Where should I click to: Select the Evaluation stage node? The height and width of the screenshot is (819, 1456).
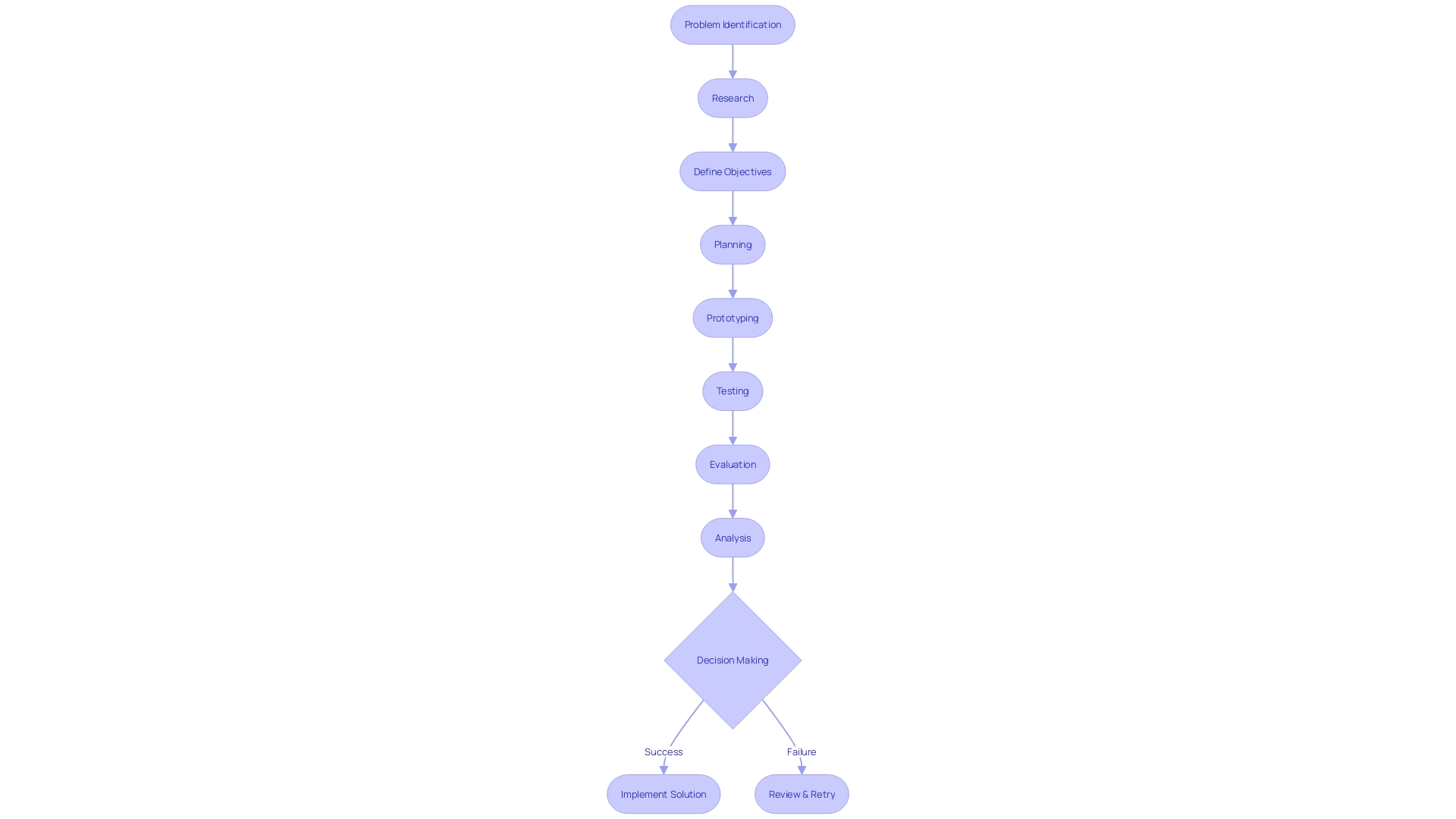coord(733,464)
